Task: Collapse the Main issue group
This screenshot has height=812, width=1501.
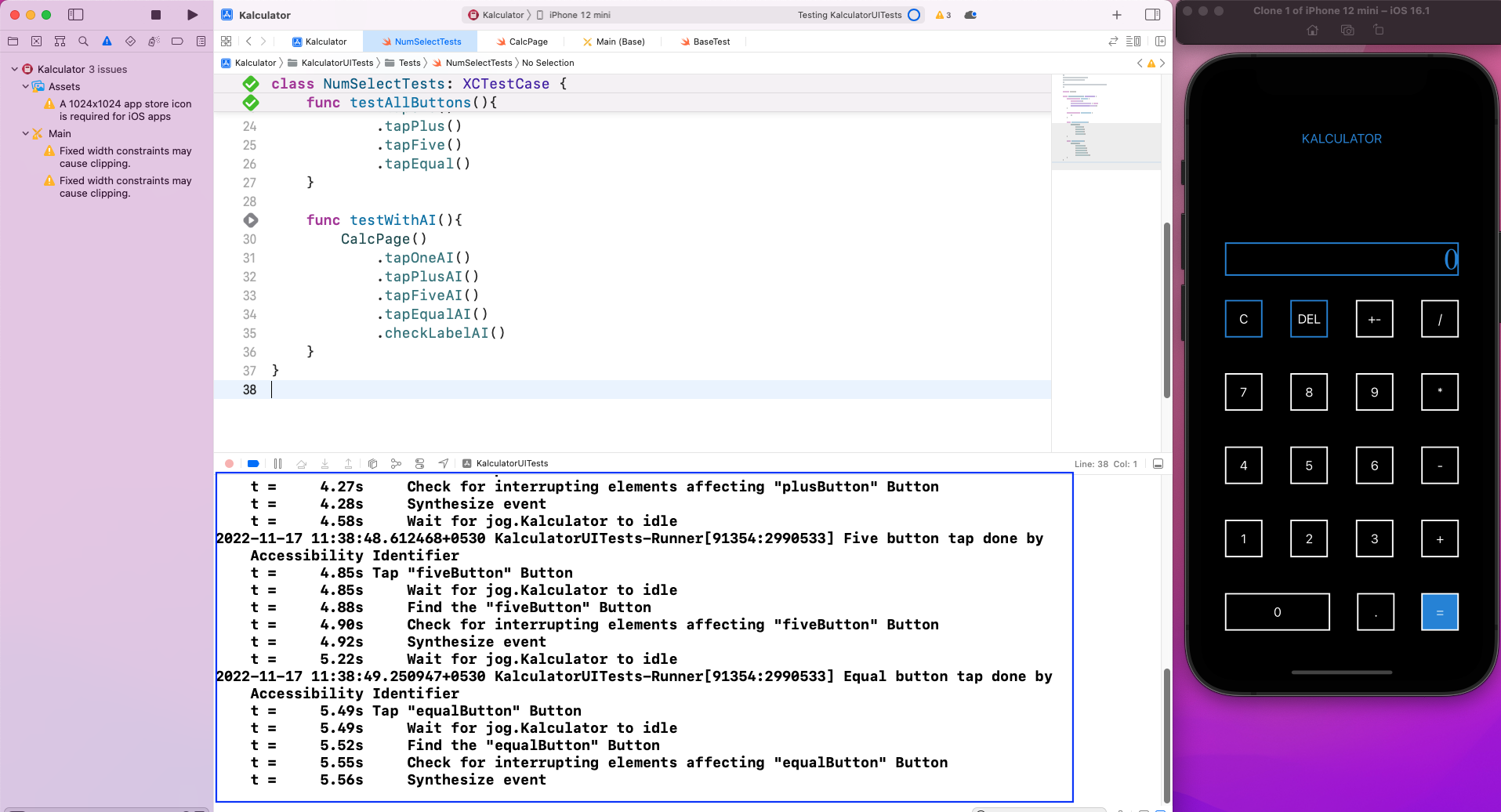Action: coord(25,133)
